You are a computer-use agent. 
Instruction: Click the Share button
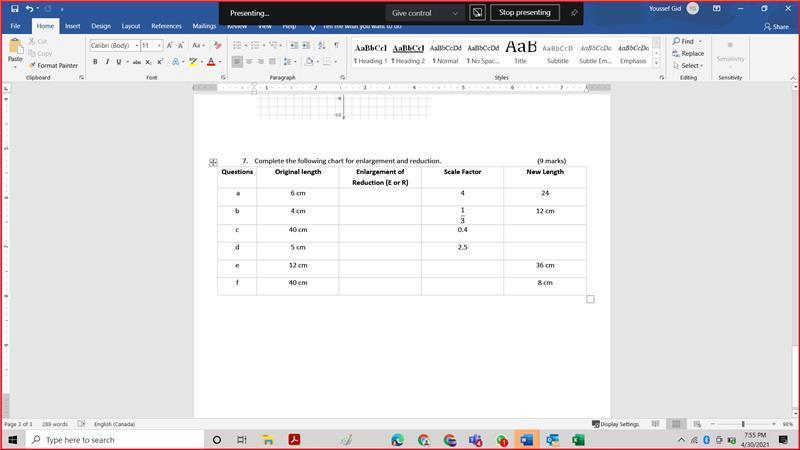click(776, 27)
